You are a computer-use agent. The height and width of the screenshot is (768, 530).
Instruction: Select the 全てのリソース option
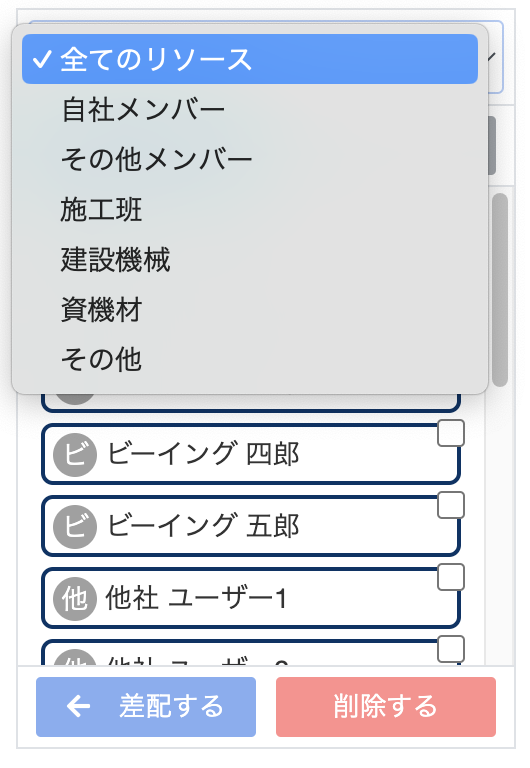click(x=250, y=59)
